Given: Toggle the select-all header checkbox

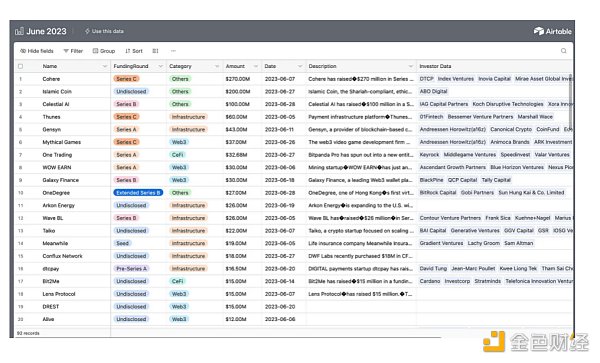Looking at the screenshot, I should pyautogui.click(x=21, y=66).
